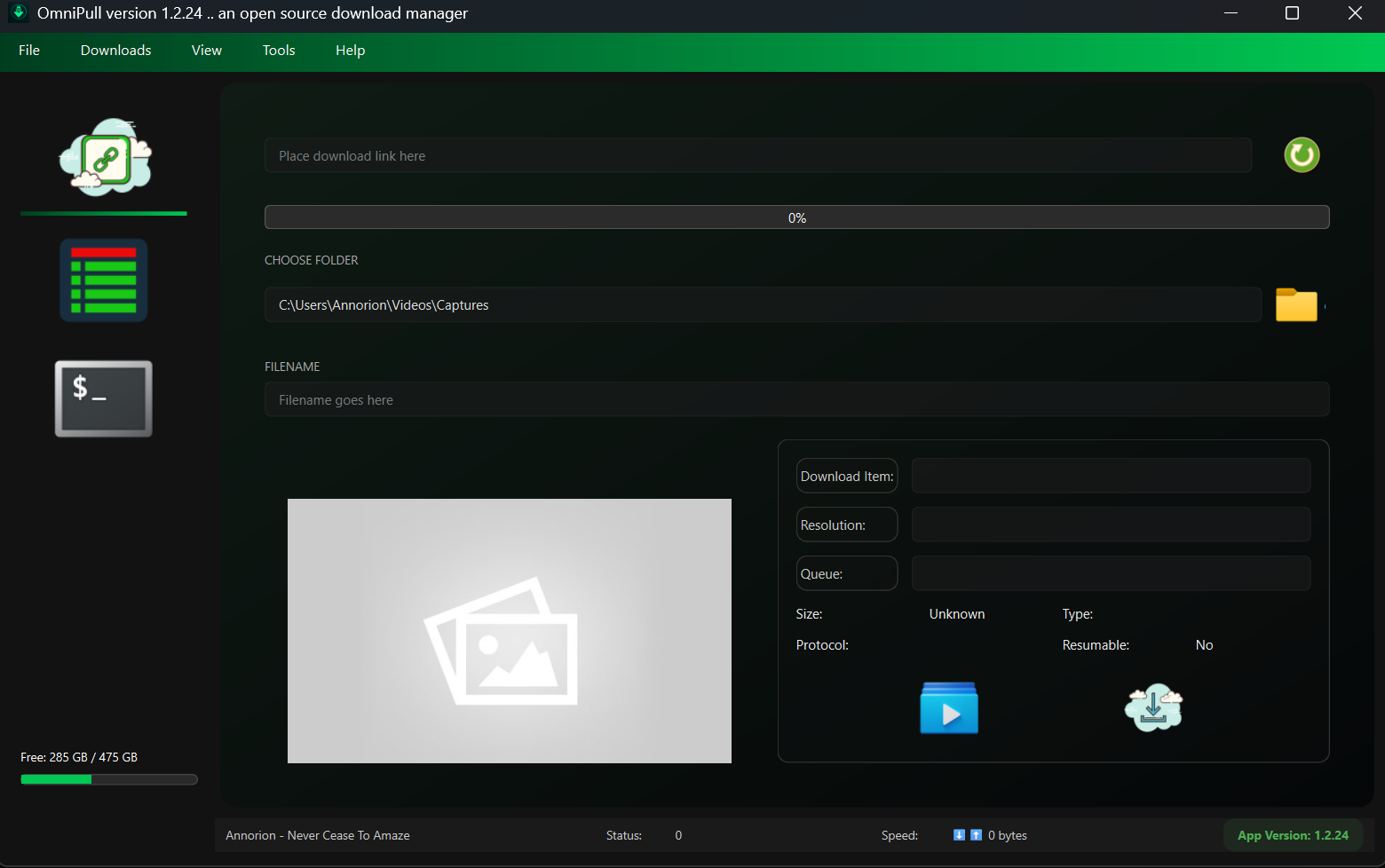The width and height of the screenshot is (1385, 868).
Task: Maximize the OmniPull window
Action: (x=1293, y=12)
